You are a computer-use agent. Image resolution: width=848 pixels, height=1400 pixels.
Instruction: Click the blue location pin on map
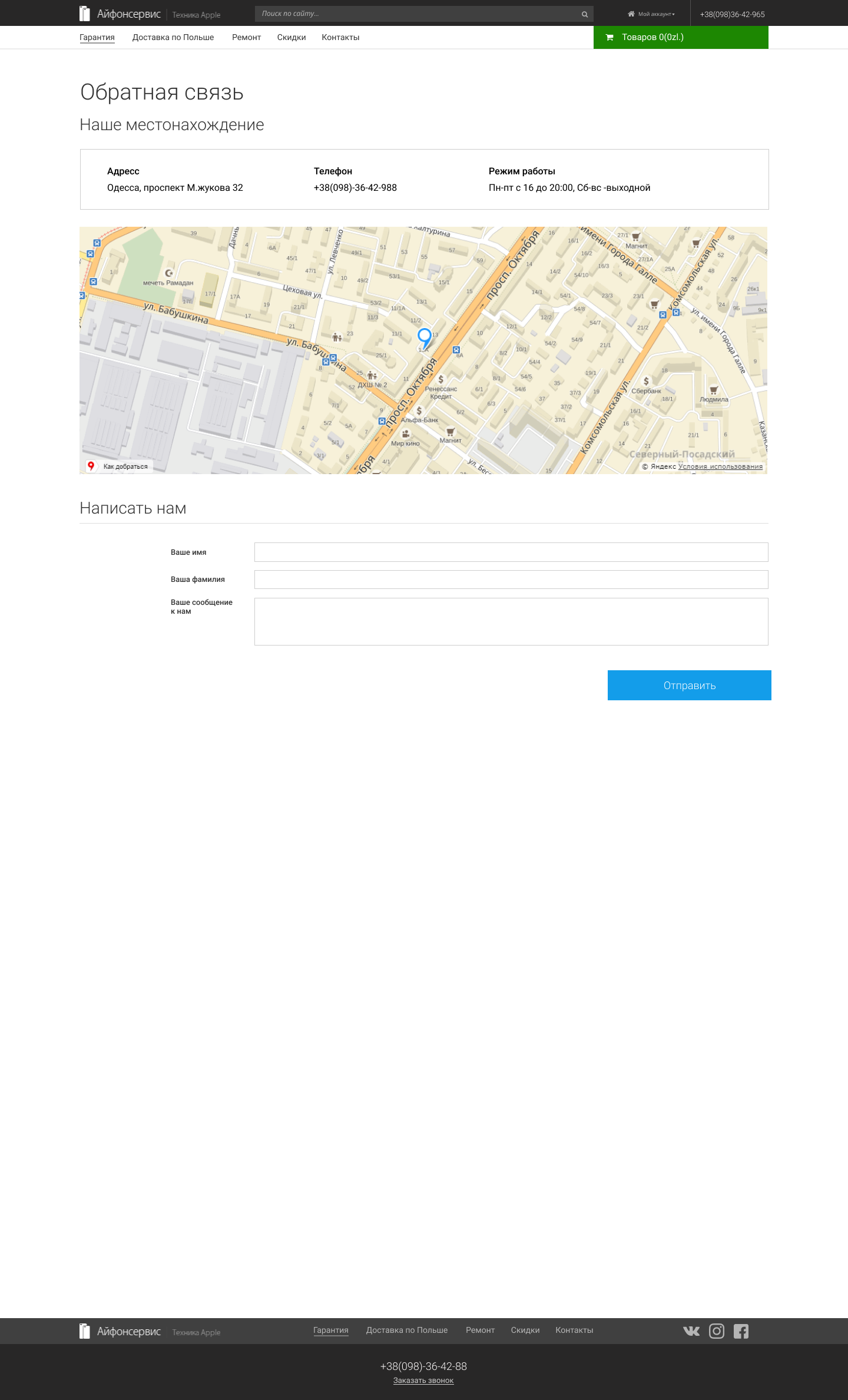[x=424, y=339]
